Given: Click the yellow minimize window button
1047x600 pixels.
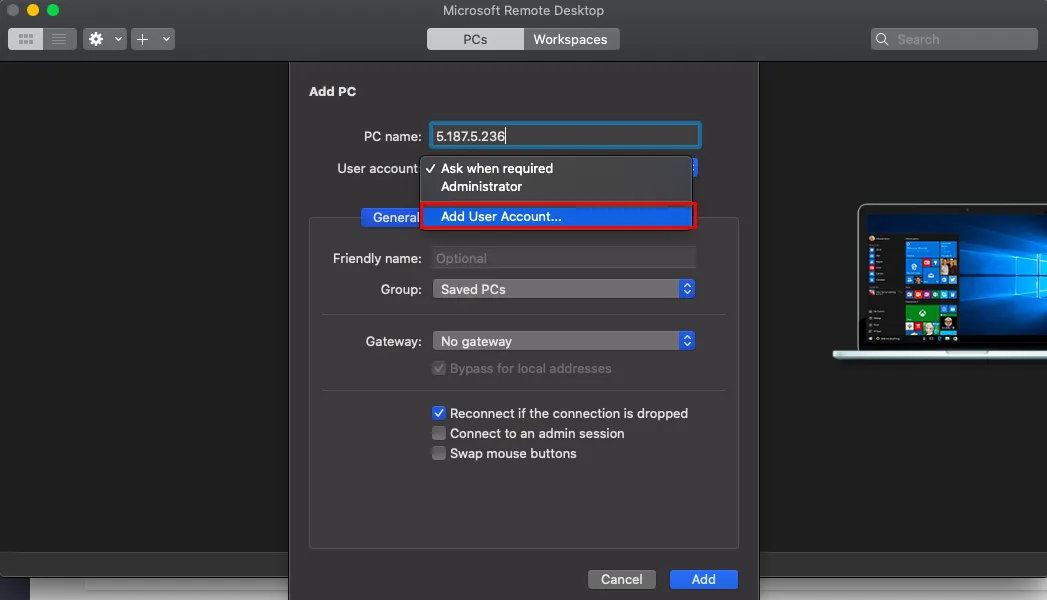Looking at the screenshot, I should pyautogui.click(x=33, y=10).
